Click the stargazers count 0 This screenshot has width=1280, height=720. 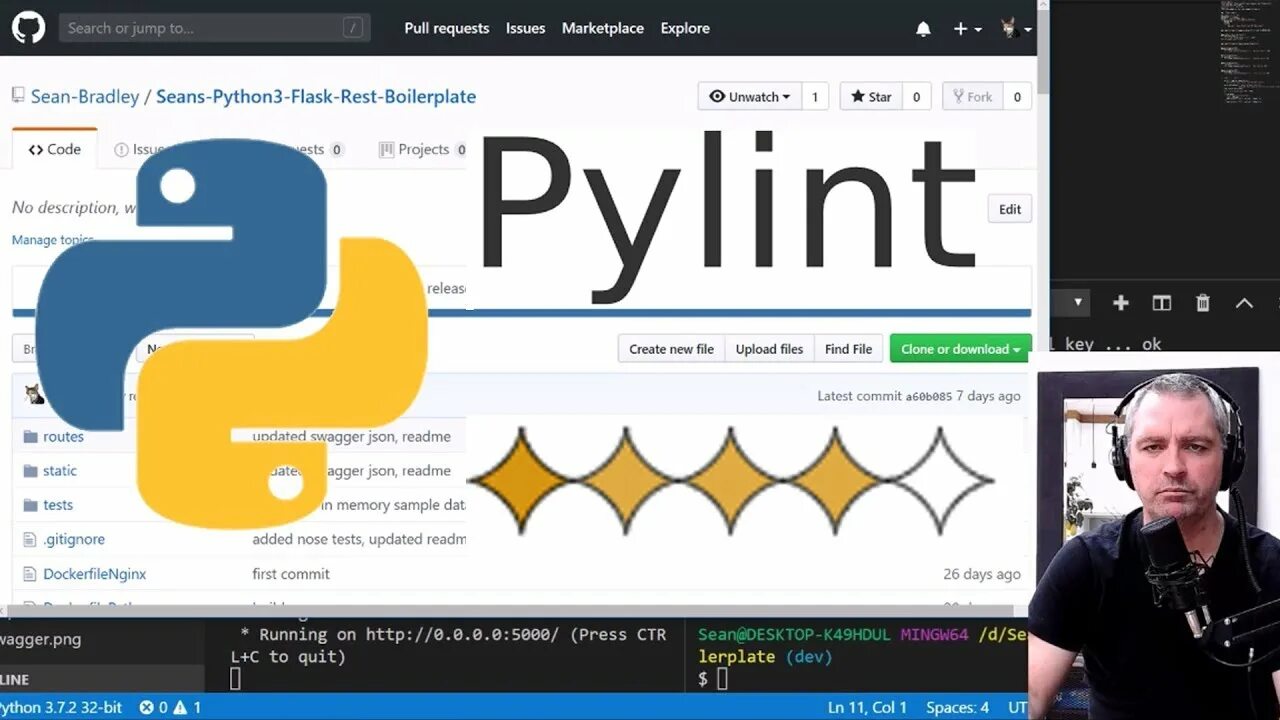916,97
